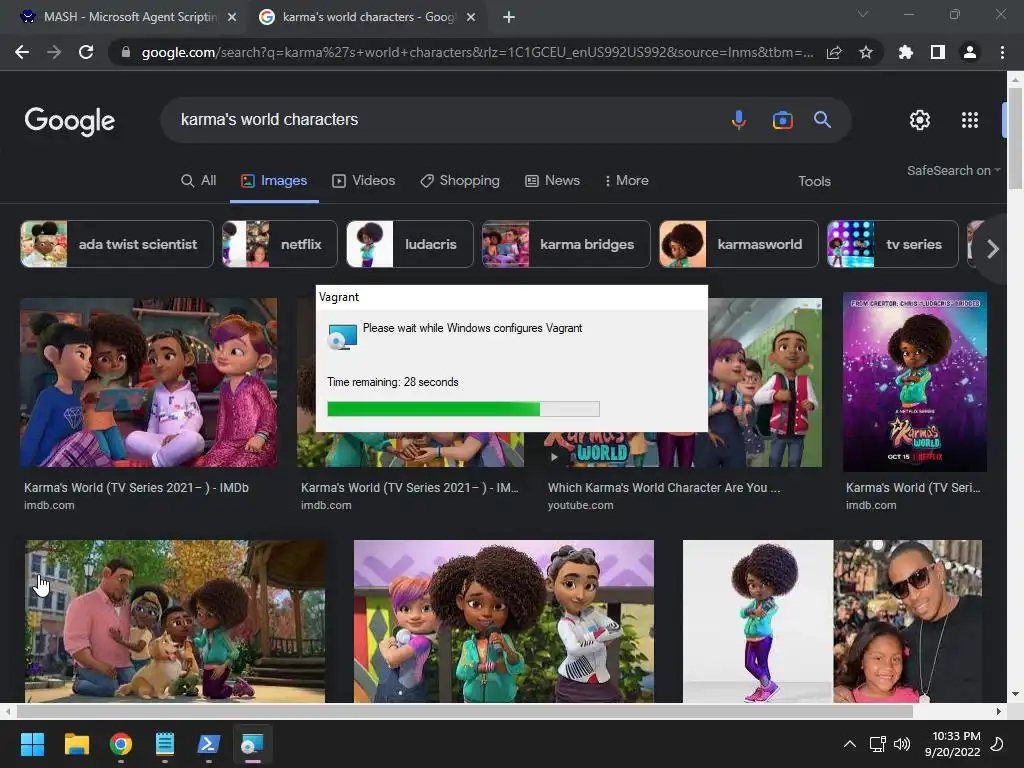1024x768 pixels.
Task: Open Which Karma's World Character Are You link
Action: click(x=664, y=488)
